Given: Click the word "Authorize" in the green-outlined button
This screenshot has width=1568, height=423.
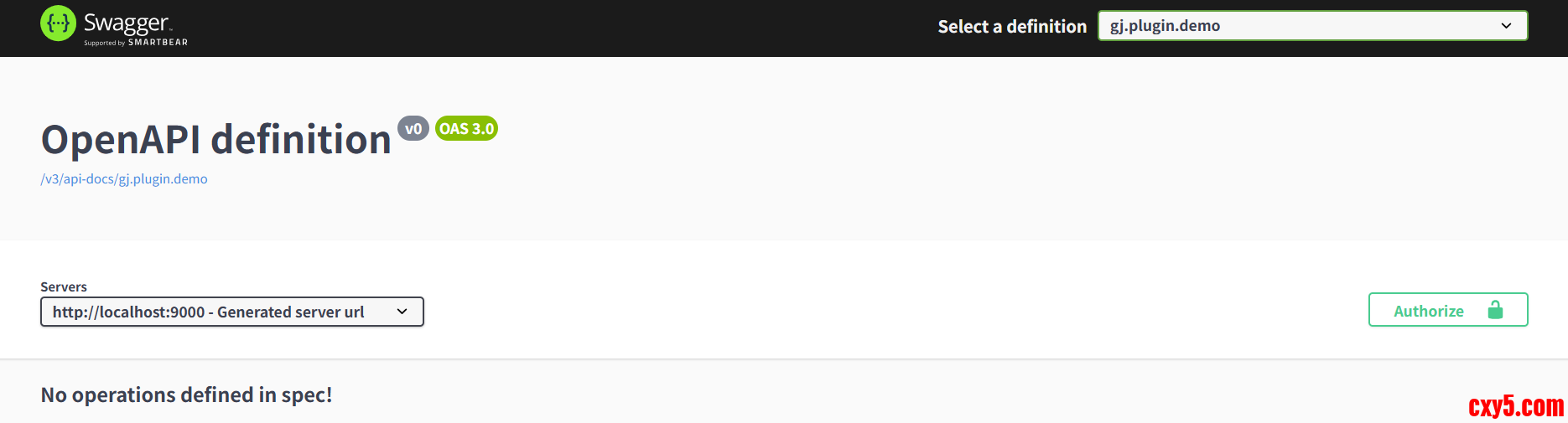Looking at the screenshot, I should (x=1428, y=312).
